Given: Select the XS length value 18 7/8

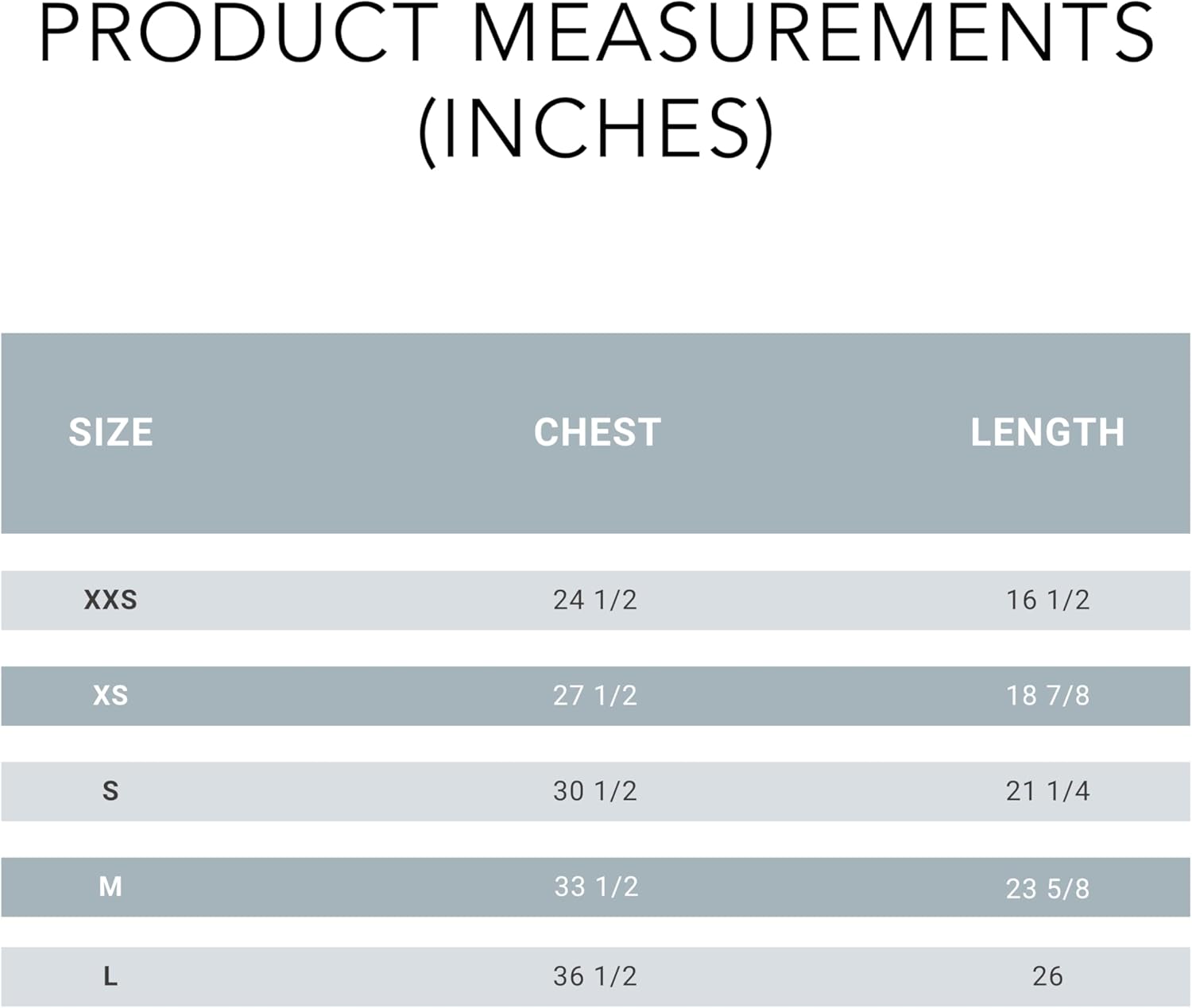Looking at the screenshot, I should (1047, 696).
